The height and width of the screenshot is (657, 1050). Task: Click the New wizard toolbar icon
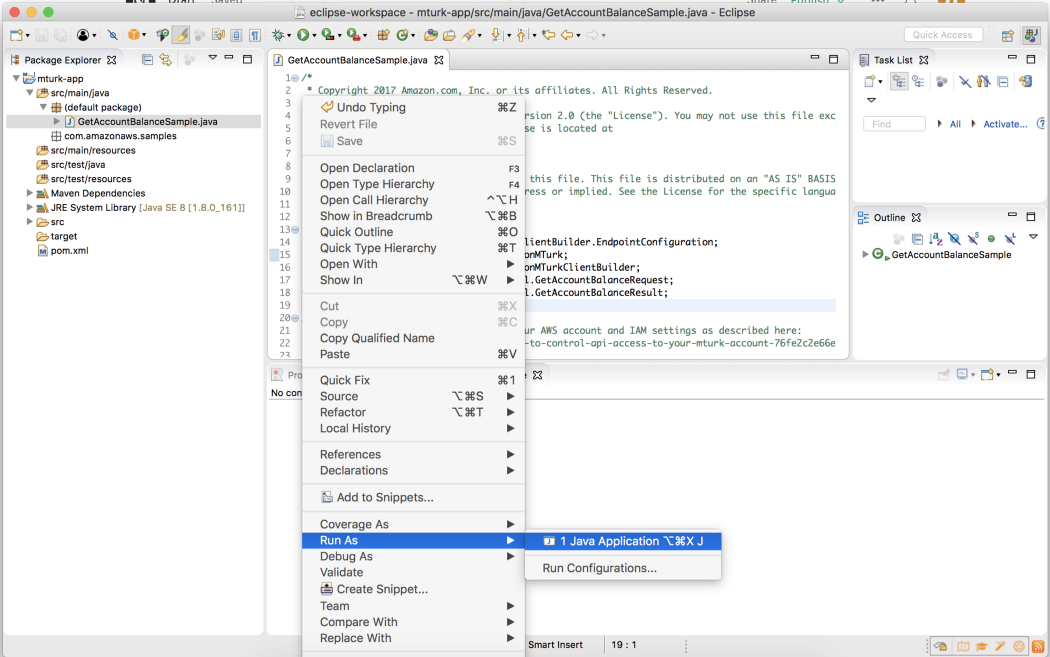17,35
